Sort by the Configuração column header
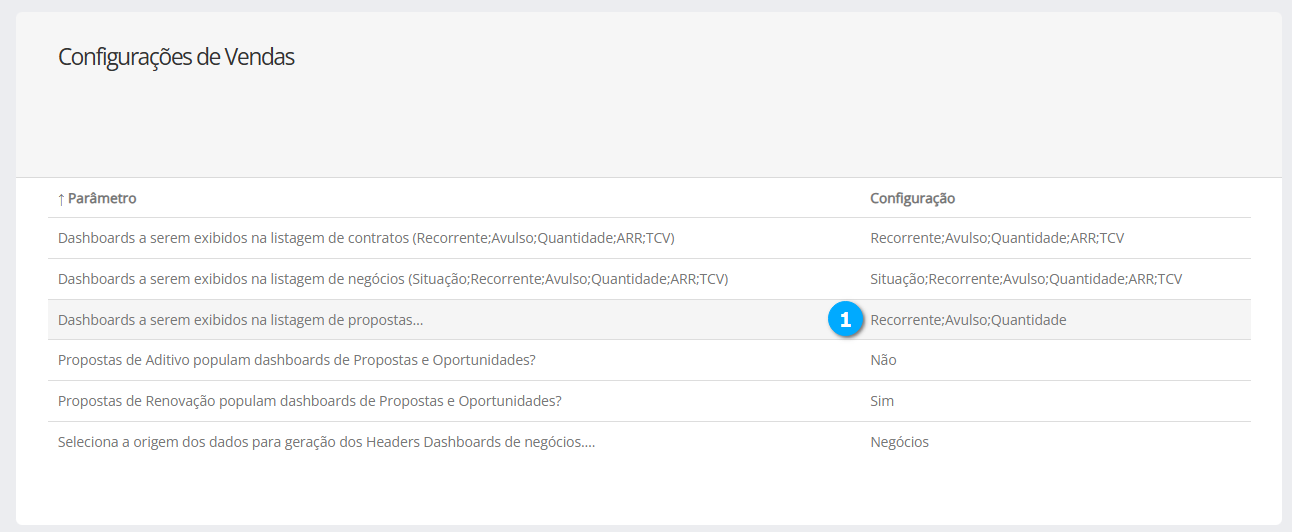Screen dimensions: 1292x532 point(912,199)
